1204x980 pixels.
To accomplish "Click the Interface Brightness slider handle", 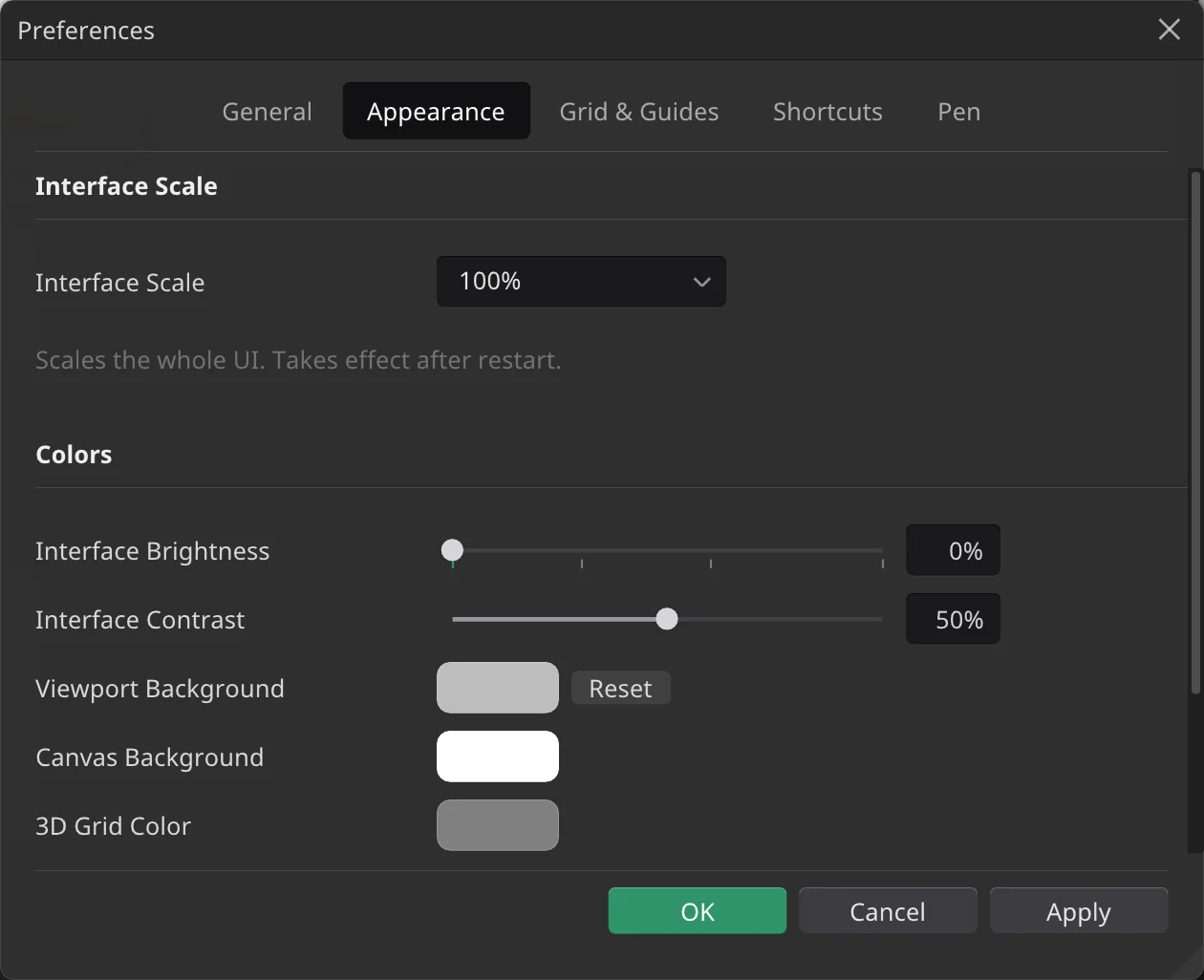I will 453,550.
